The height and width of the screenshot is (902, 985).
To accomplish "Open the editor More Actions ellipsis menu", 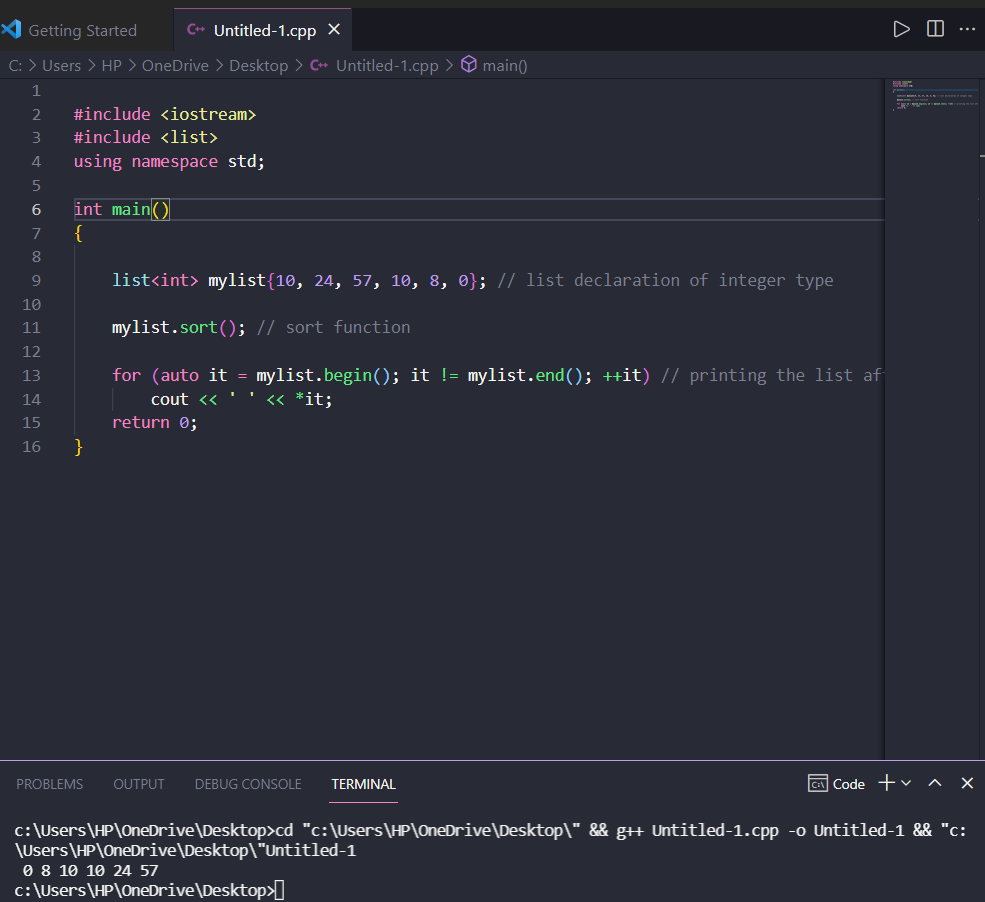I will point(967,29).
